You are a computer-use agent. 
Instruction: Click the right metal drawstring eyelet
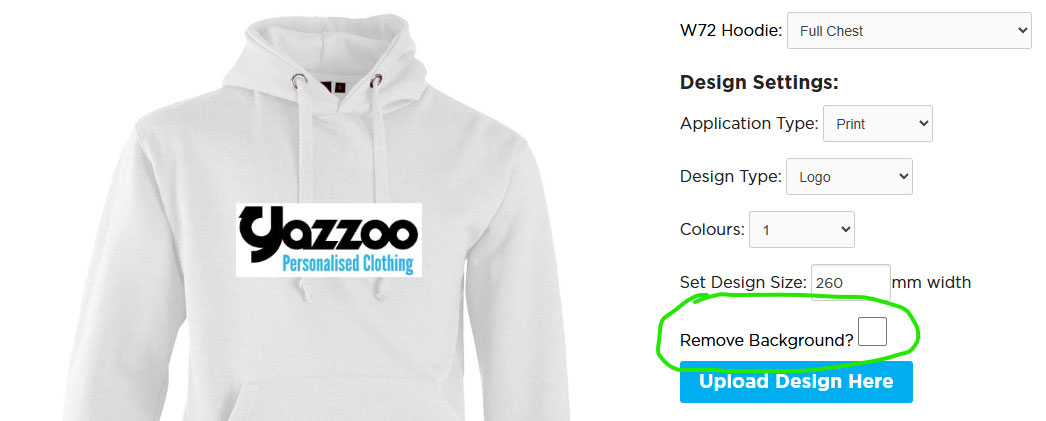(377, 81)
